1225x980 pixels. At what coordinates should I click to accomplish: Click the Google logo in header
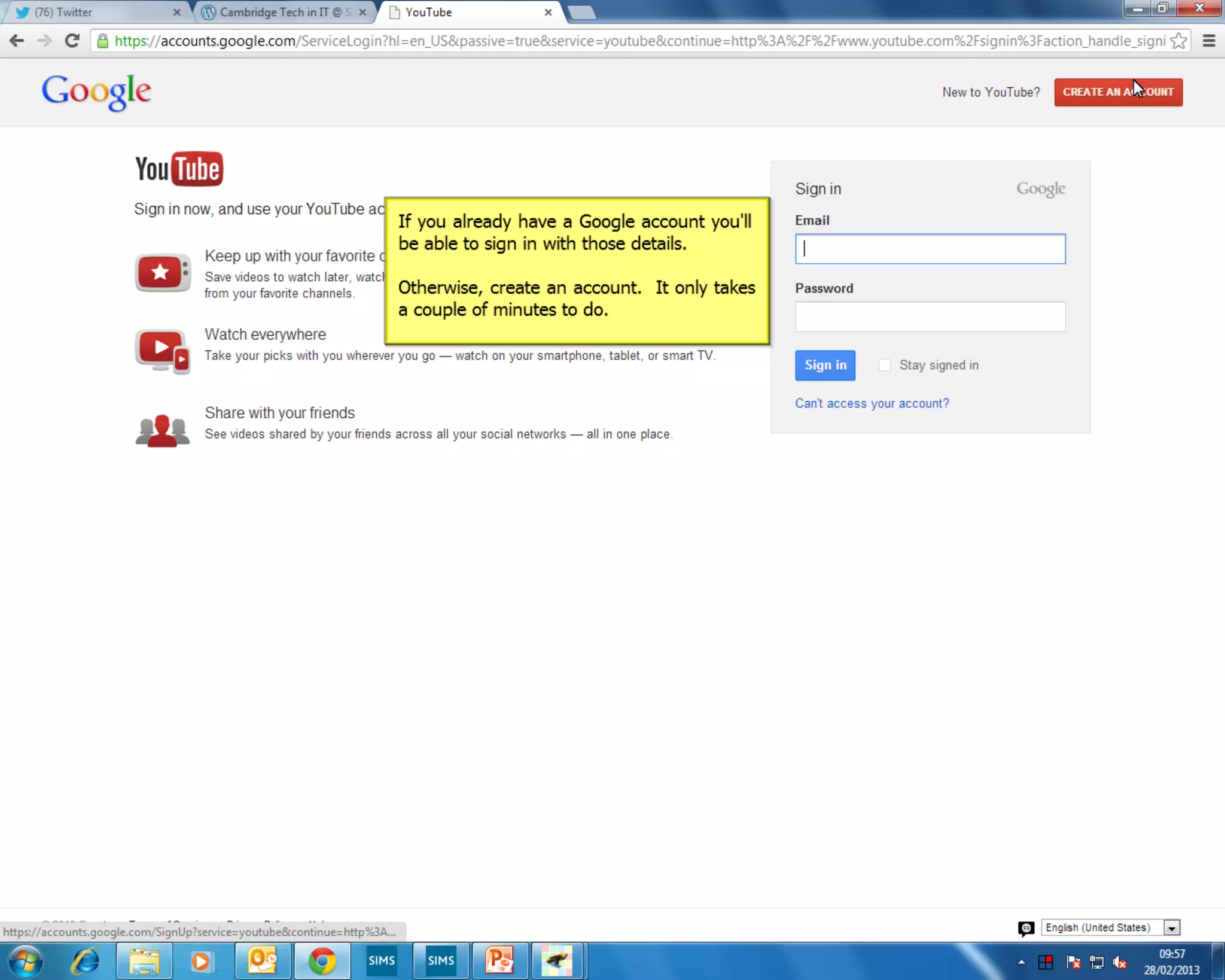[96, 92]
